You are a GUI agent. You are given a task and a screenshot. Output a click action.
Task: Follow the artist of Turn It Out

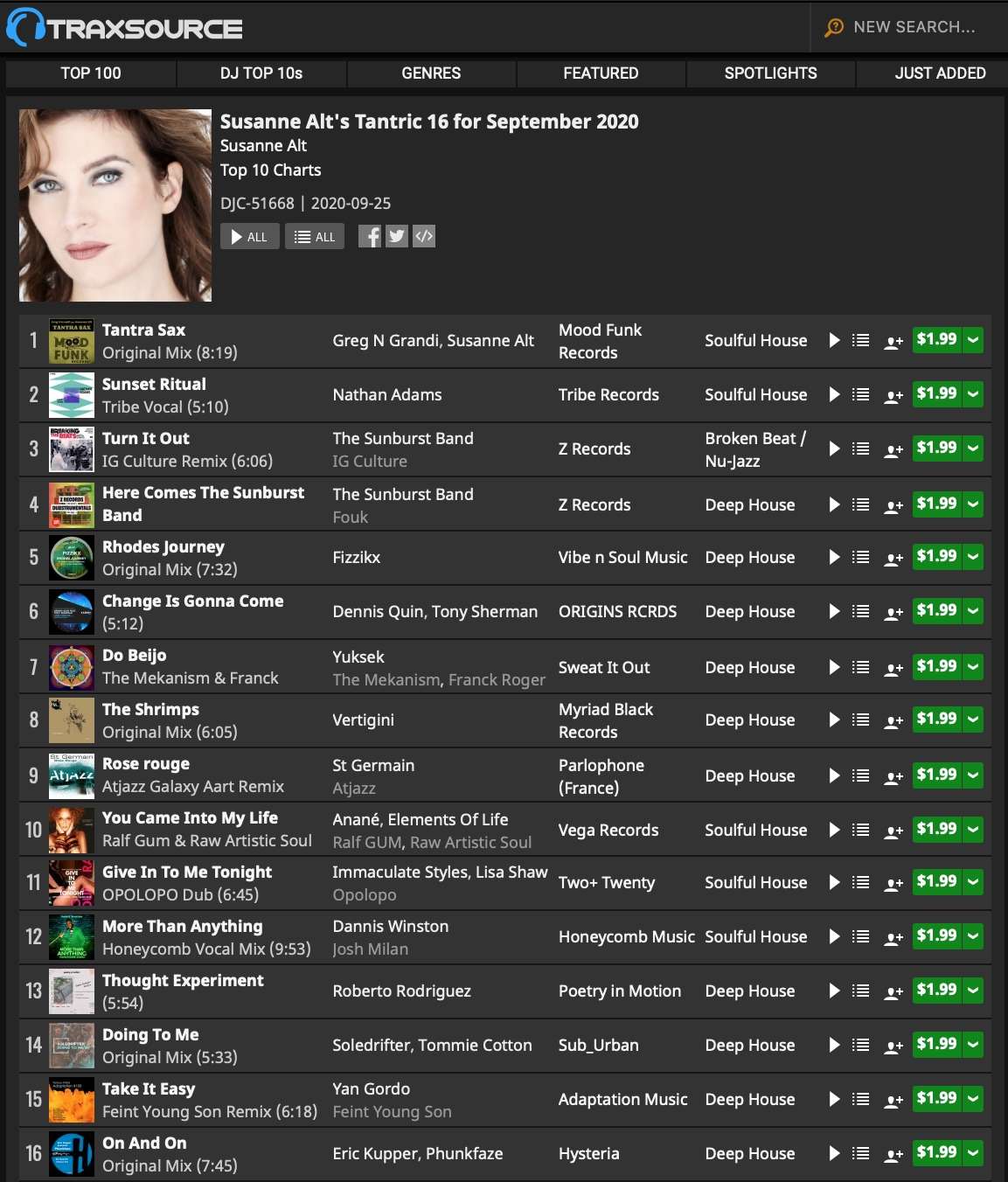[x=893, y=449]
